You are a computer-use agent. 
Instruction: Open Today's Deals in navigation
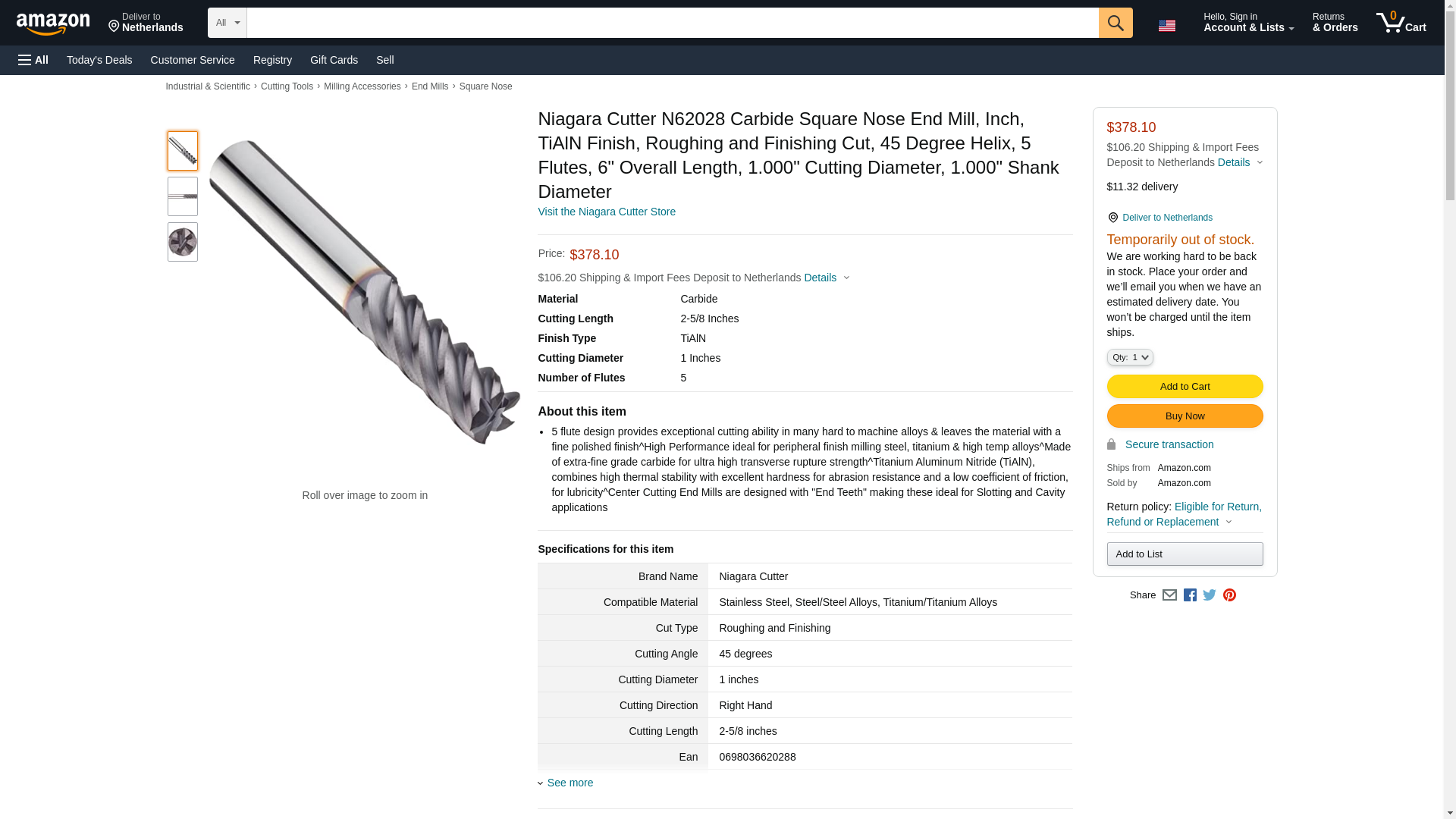[99, 60]
